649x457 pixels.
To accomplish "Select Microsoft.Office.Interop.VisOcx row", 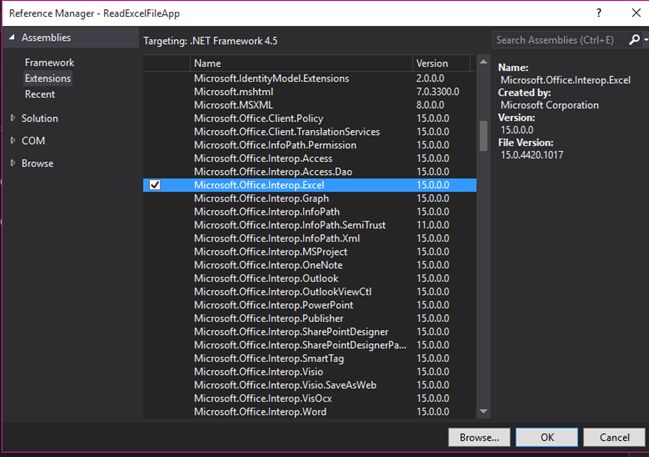I will tap(310, 398).
